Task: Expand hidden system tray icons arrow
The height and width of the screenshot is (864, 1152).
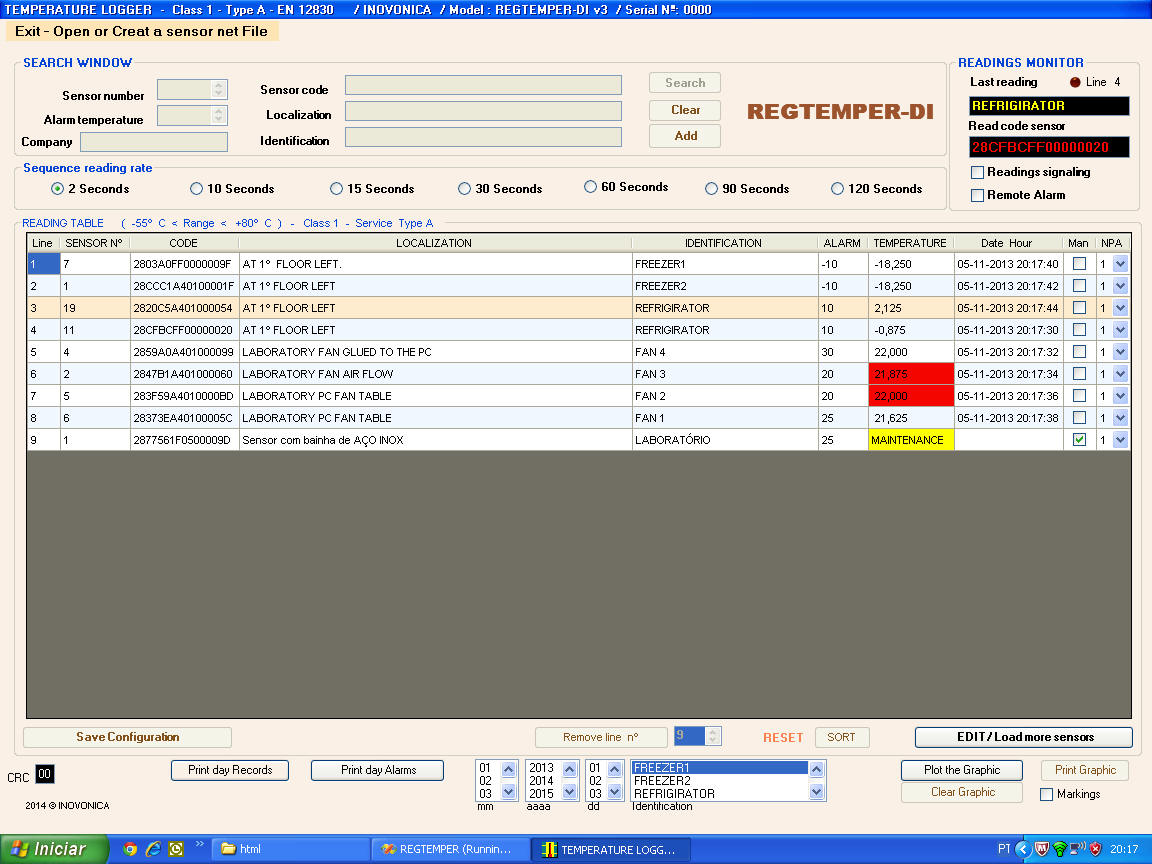Action: pyautogui.click(x=1022, y=849)
